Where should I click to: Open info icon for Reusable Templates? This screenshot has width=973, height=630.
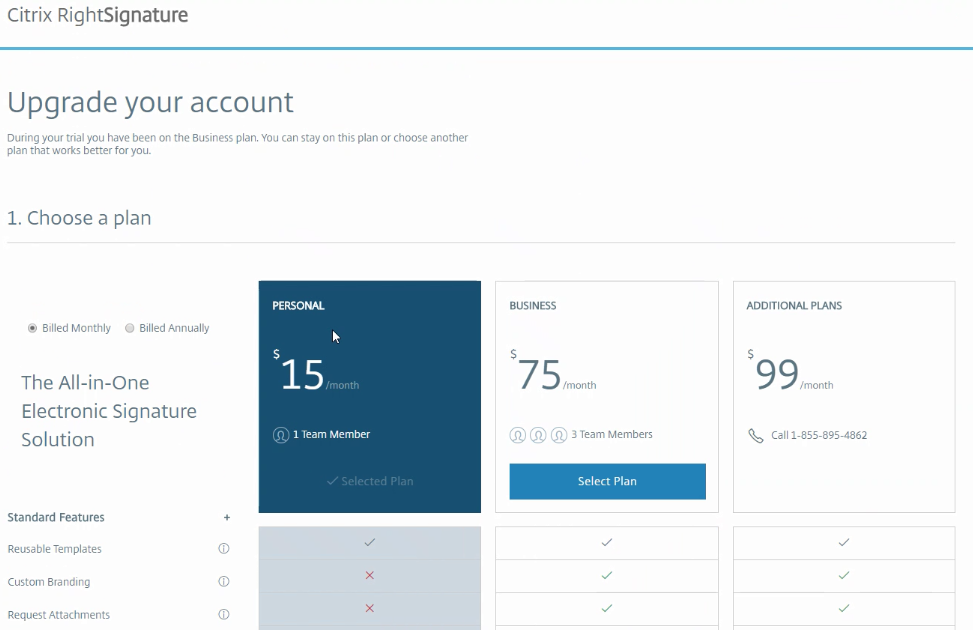(224, 549)
